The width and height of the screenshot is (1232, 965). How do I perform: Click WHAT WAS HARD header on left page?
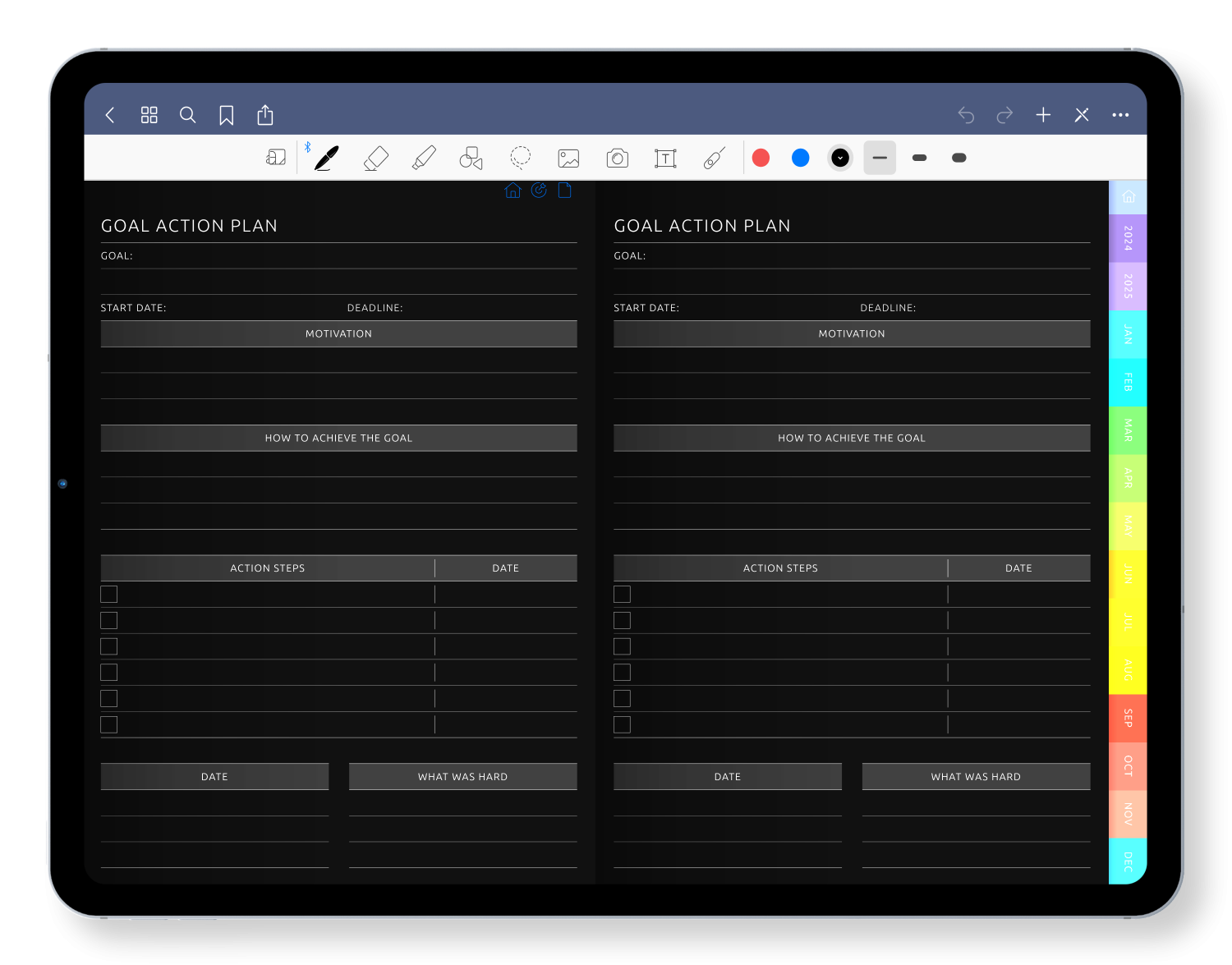pyautogui.click(x=463, y=777)
